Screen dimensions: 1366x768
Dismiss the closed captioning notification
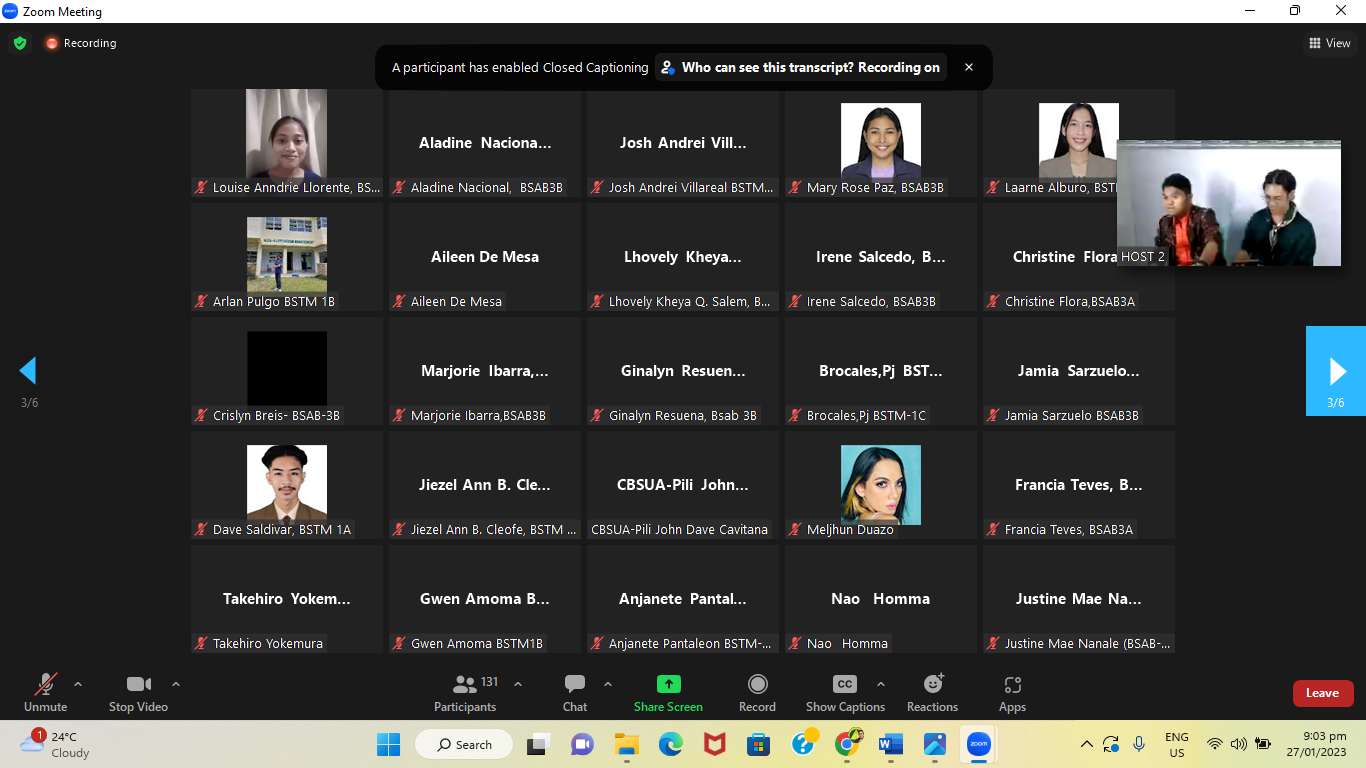click(968, 68)
